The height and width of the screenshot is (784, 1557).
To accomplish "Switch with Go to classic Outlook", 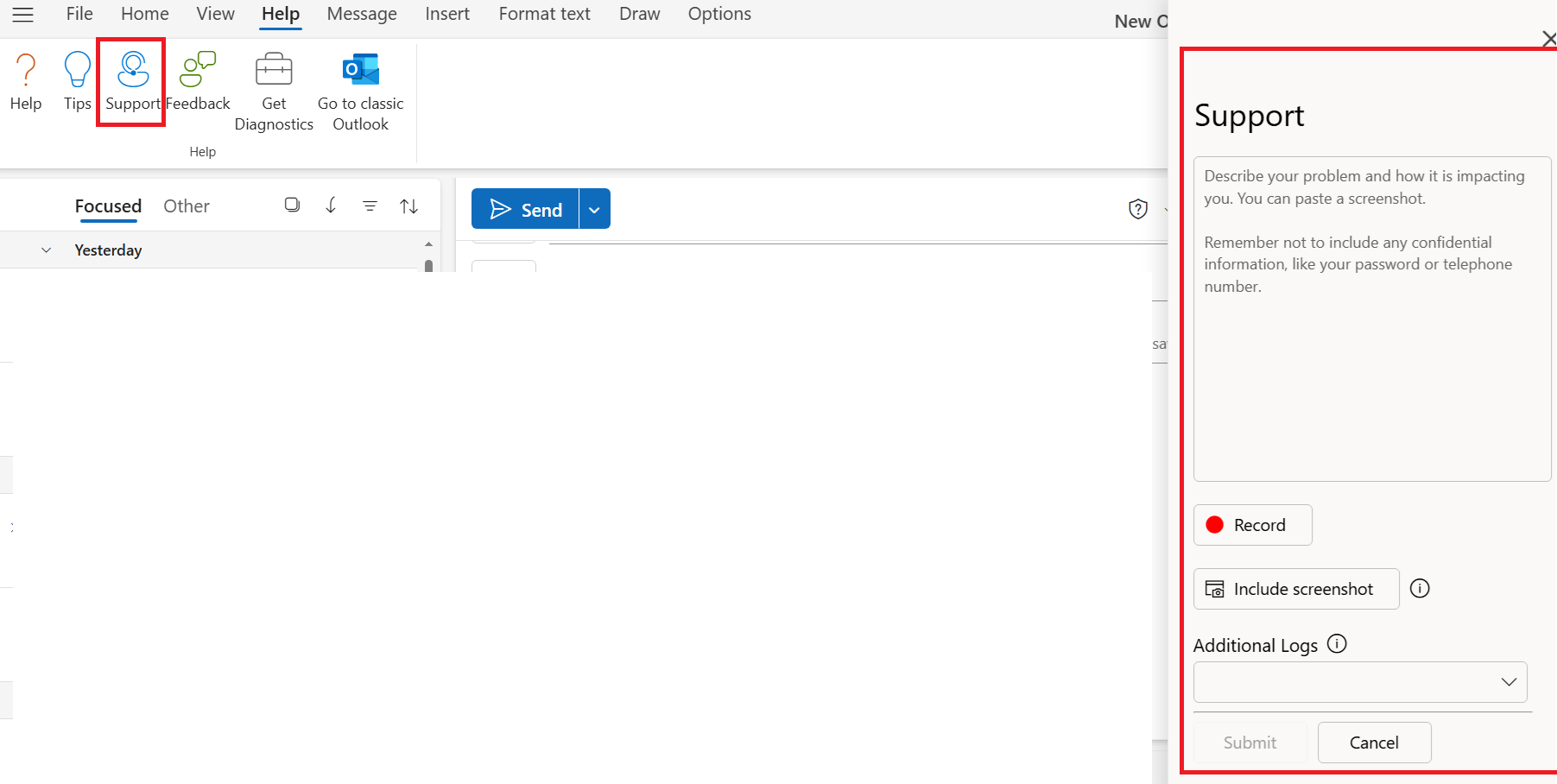I will 361,92.
